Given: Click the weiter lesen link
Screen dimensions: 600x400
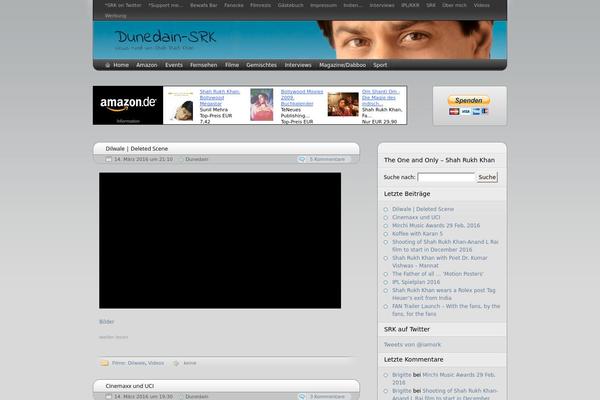Looking at the screenshot, I should click(114, 337).
